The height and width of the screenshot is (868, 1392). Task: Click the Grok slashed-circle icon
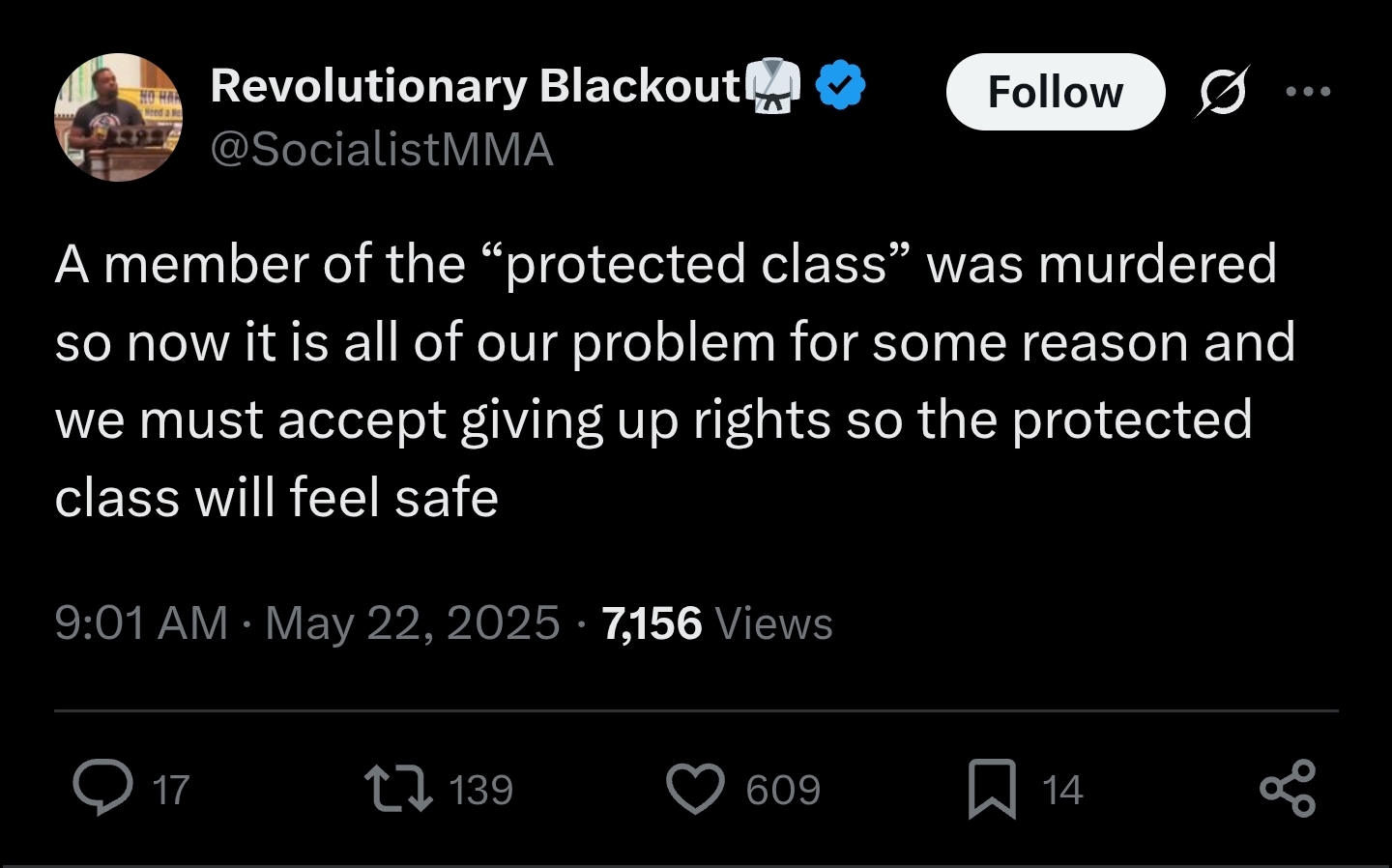point(1223,92)
